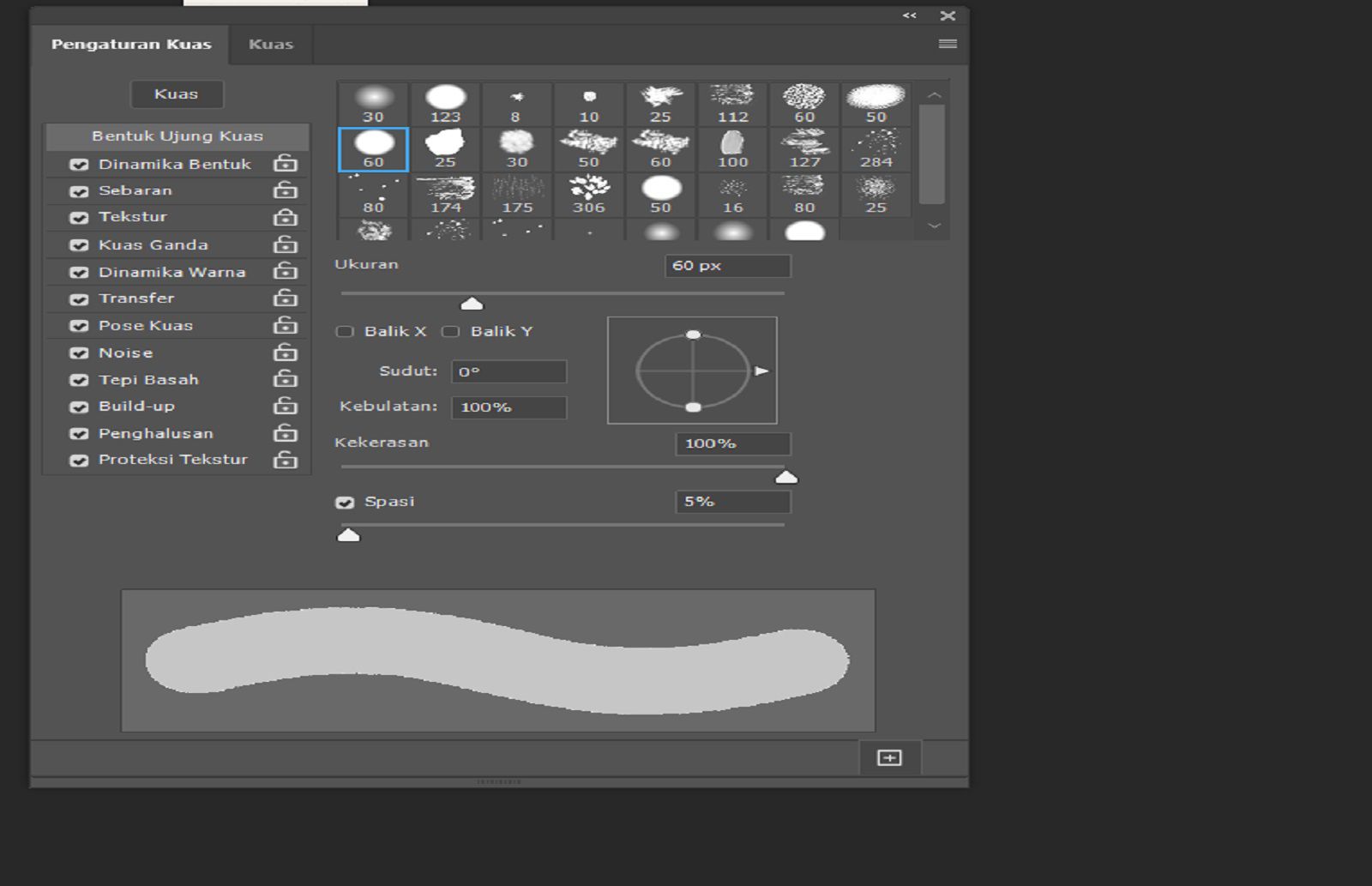Select the hard round 123 brush tip
The height and width of the screenshot is (886, 1372).
click(446, 105)
